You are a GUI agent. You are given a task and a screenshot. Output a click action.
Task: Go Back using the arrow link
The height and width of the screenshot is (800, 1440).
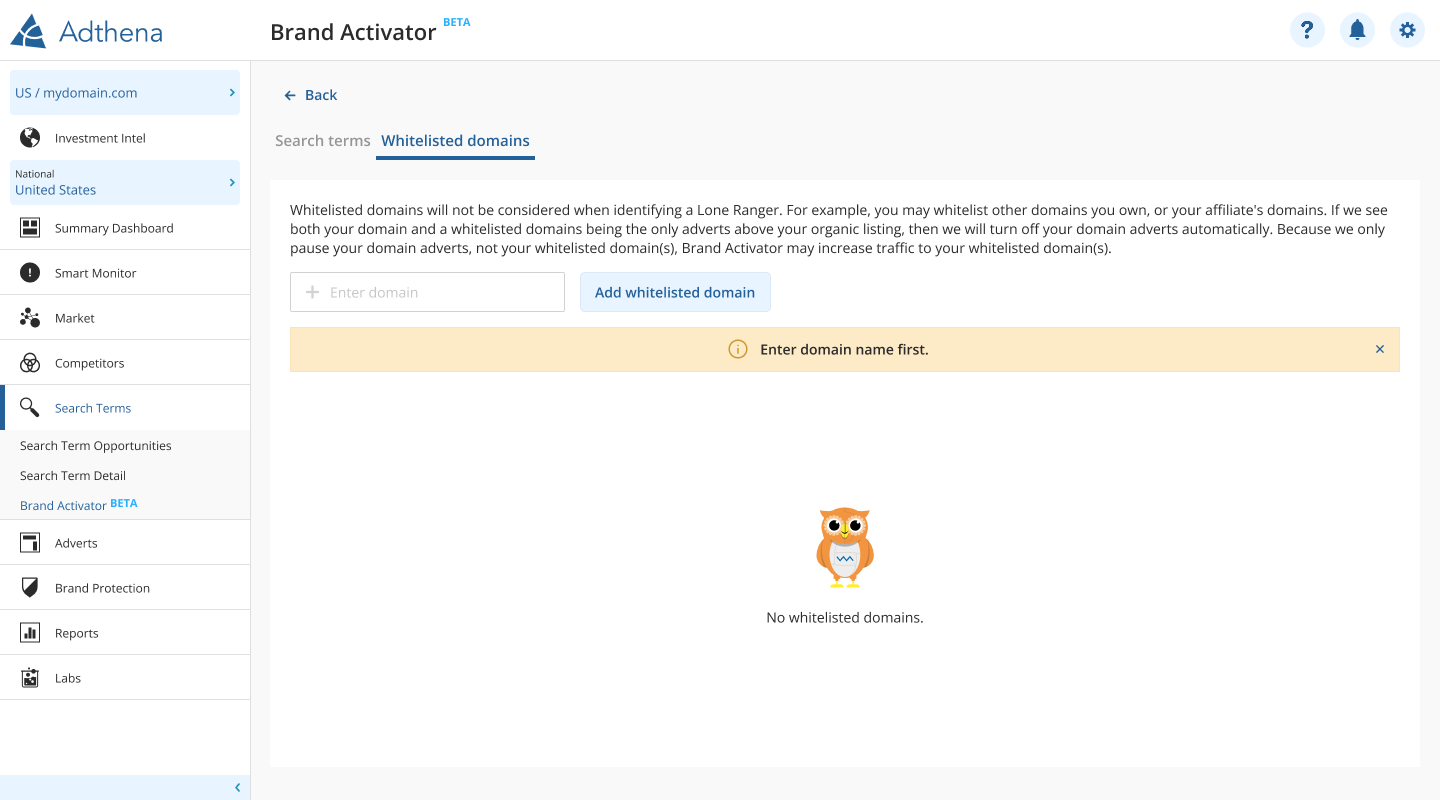click(x=310, y=95)
